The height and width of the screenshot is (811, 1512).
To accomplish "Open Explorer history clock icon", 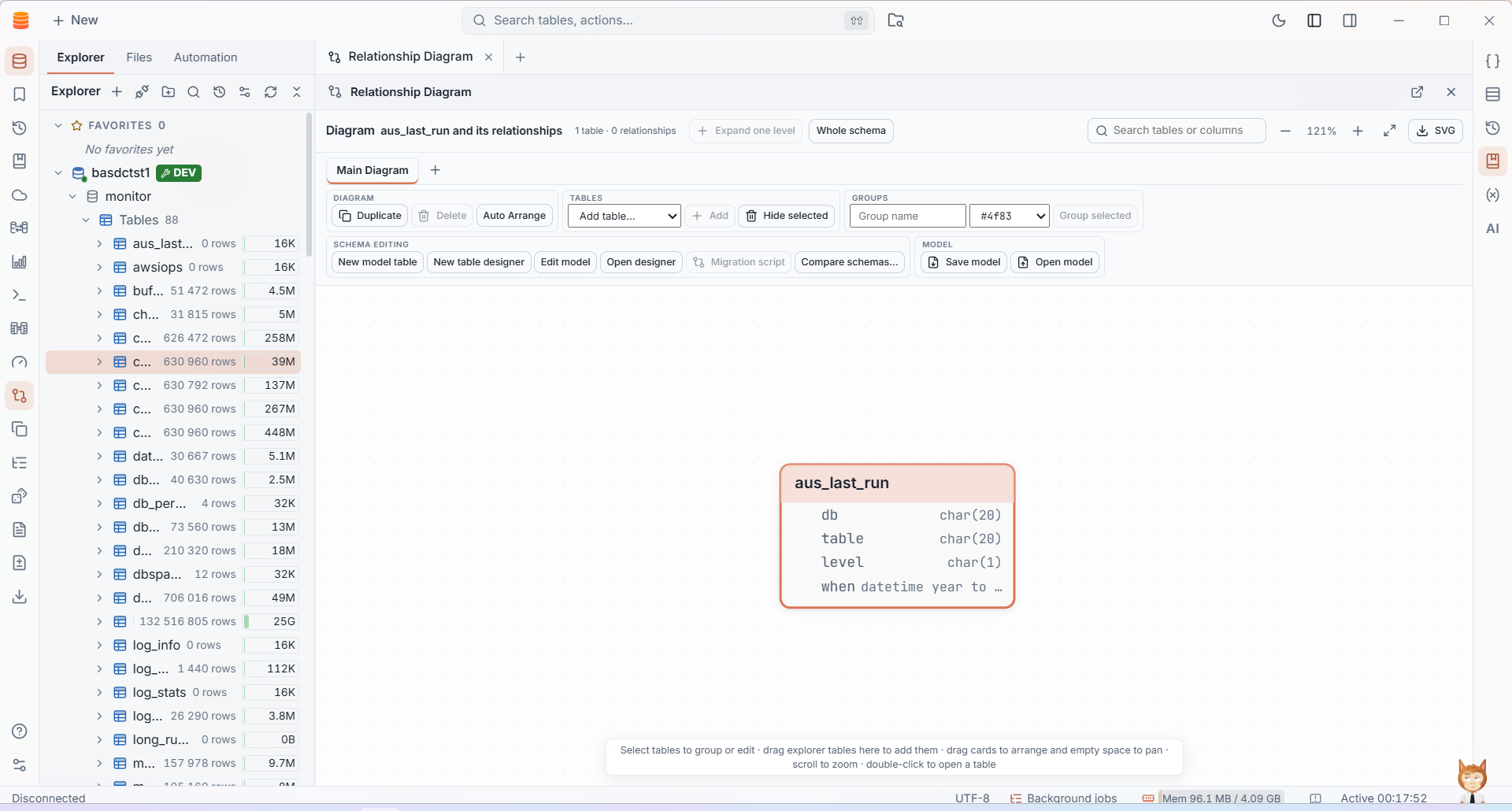I will 220,92.
